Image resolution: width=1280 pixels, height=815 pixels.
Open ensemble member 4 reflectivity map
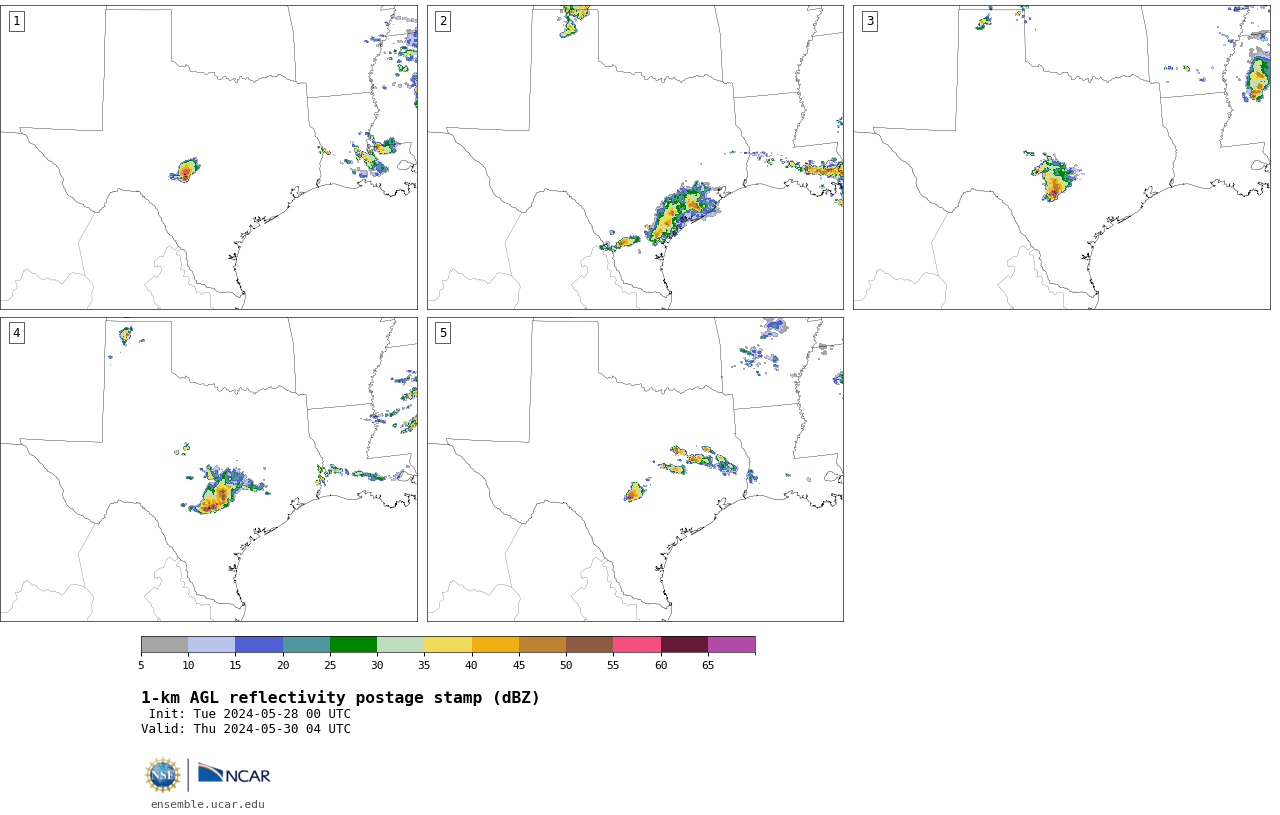pos(209,469)
